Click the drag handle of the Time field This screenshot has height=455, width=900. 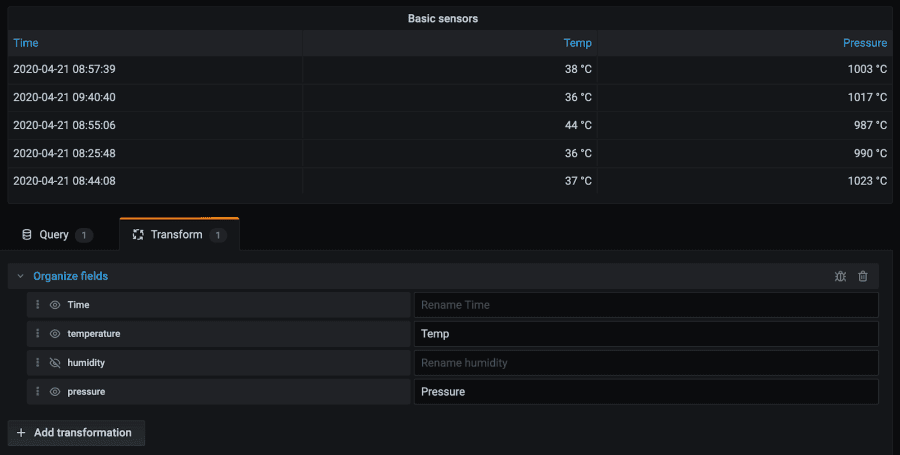pos(38,305)
